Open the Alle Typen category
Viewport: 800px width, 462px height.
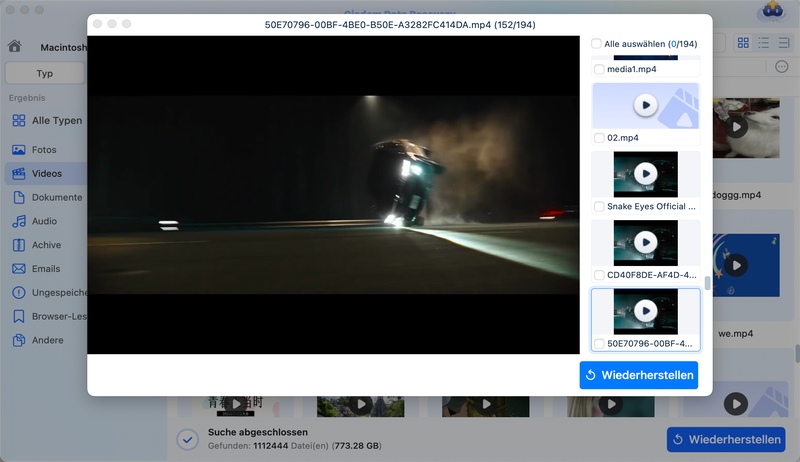pos(47,120)
